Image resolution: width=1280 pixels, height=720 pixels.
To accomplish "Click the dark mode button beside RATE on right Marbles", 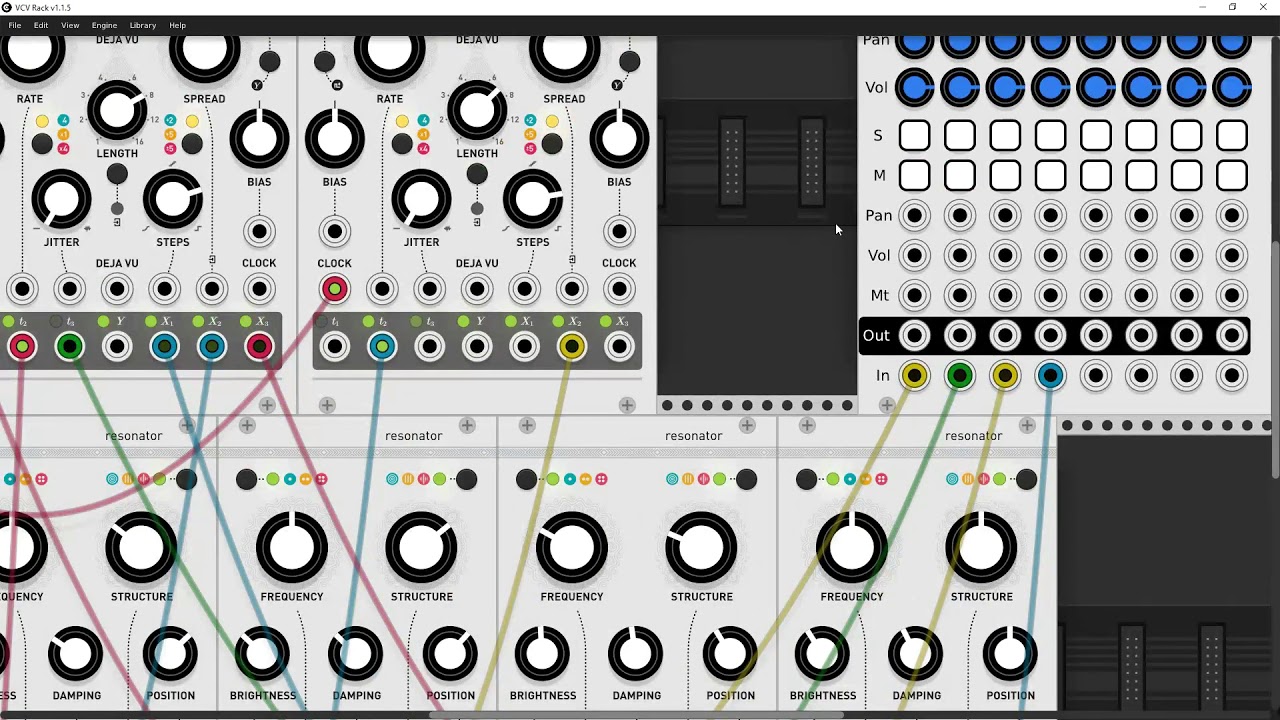I will (402, 144).
